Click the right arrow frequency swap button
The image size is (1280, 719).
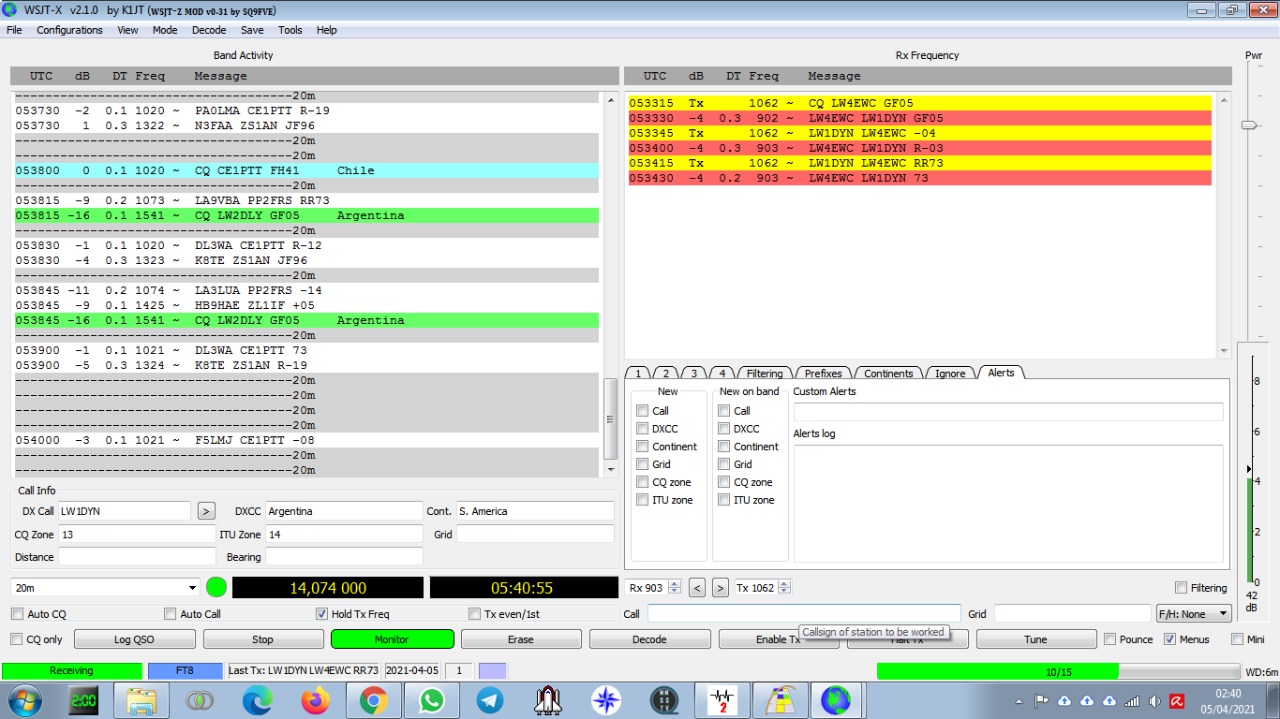720,588
